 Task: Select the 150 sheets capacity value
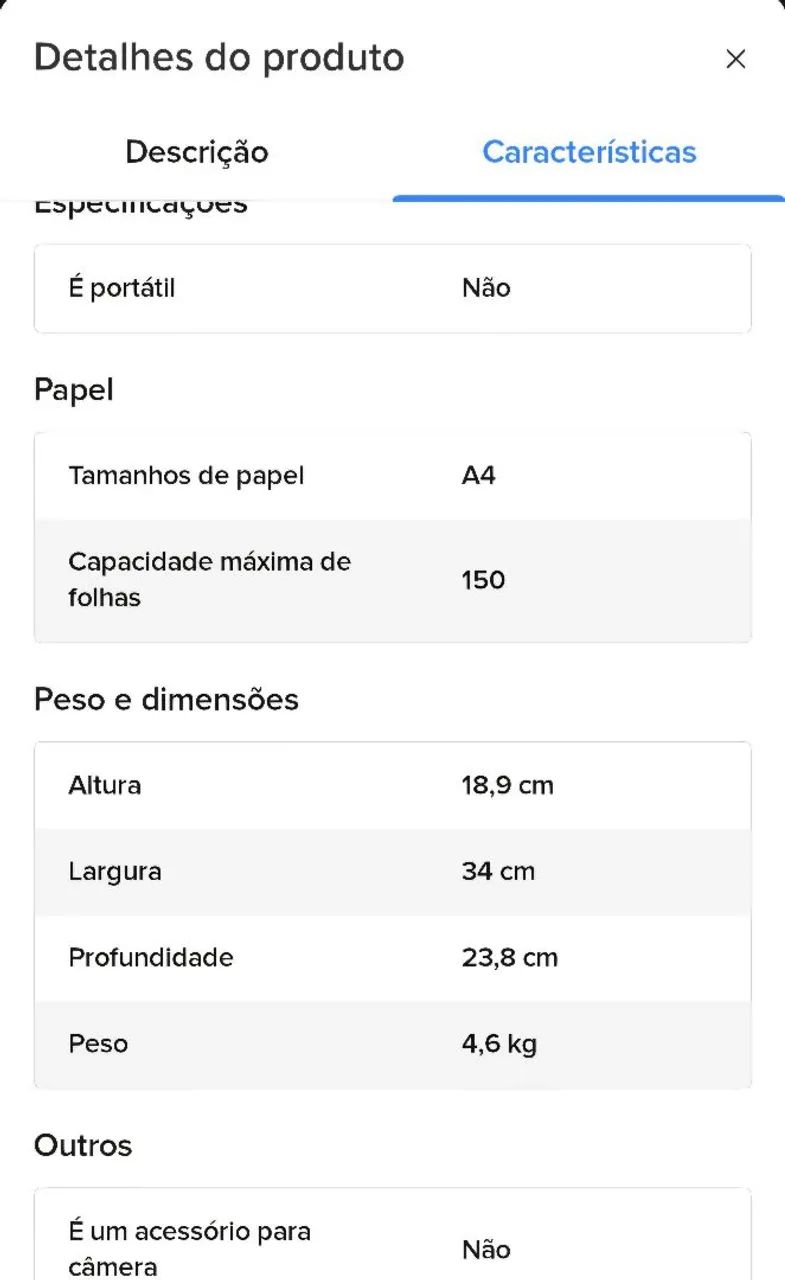coord(483,580)
